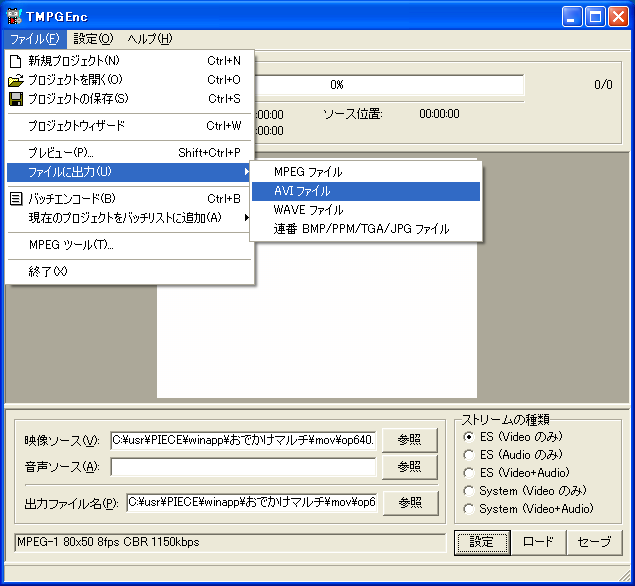Image resolution: width=635 pixels, height=586 pixels.
Task: Click the ソース位置 time 00:00:00
Action: coord(439,114)
